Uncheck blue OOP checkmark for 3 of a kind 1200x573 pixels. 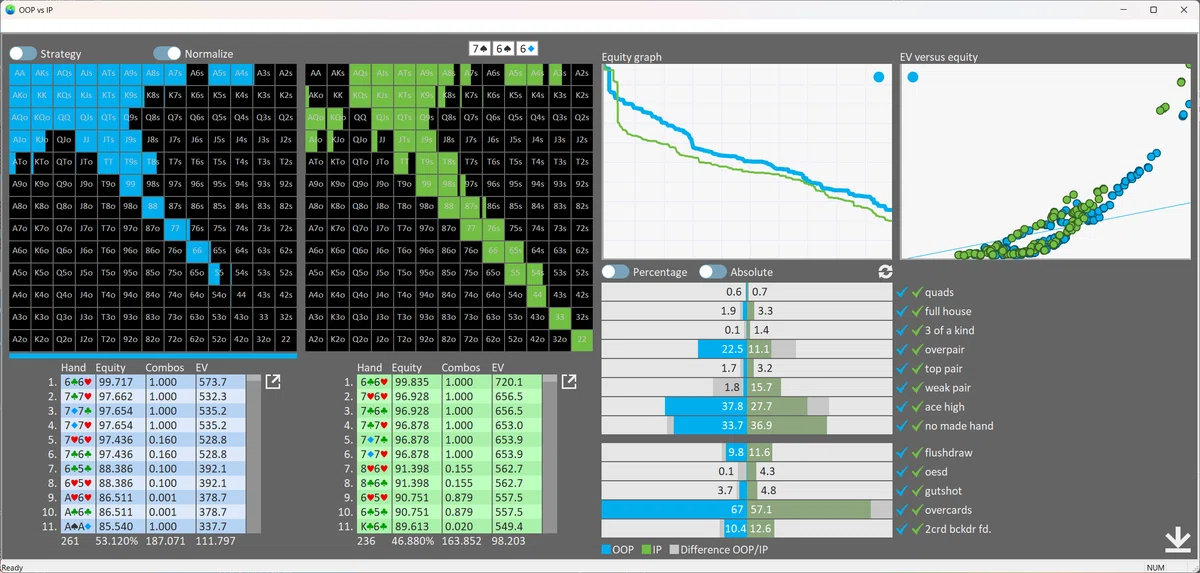(902, 330)
